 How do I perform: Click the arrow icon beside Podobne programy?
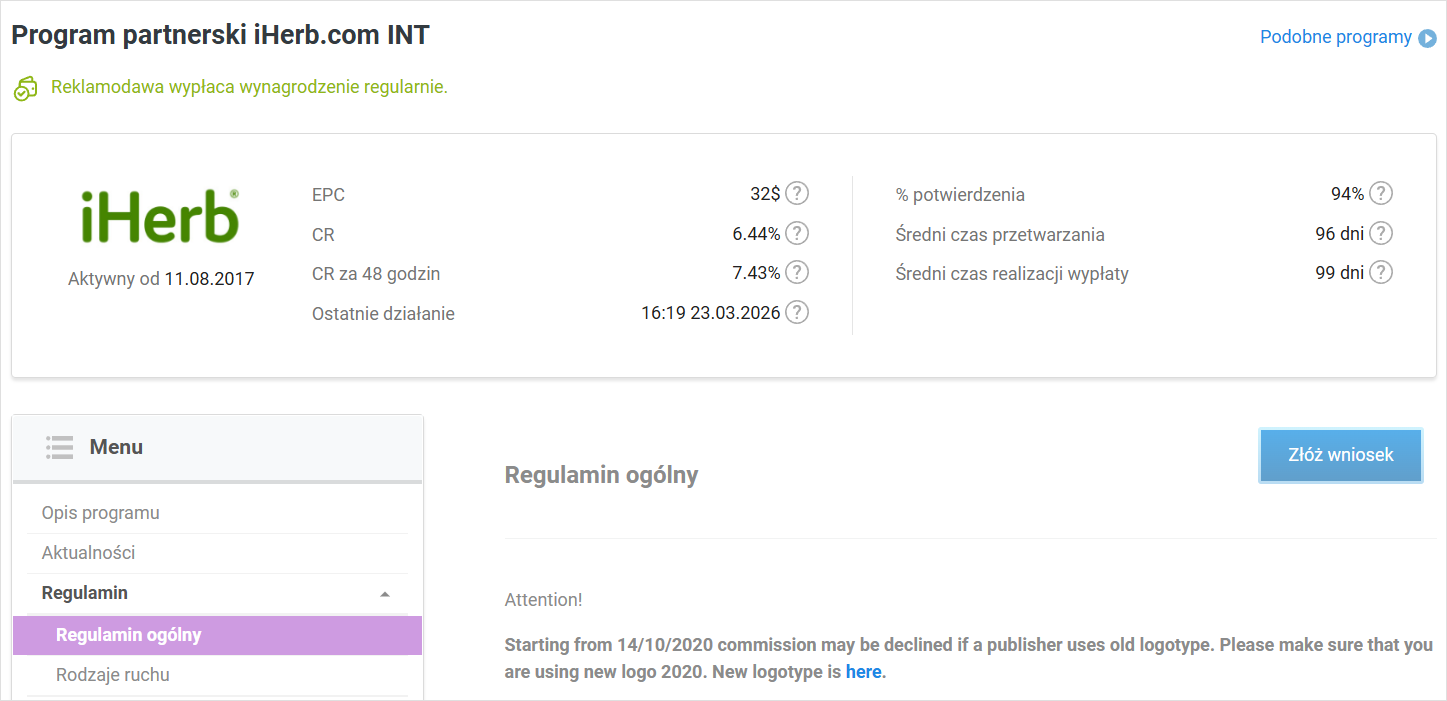1427,38
